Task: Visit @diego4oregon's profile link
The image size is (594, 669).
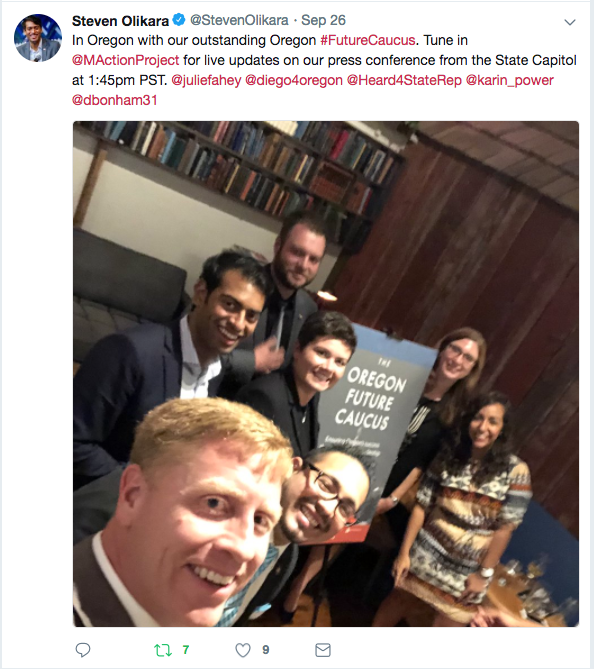Action: (294, 80)
